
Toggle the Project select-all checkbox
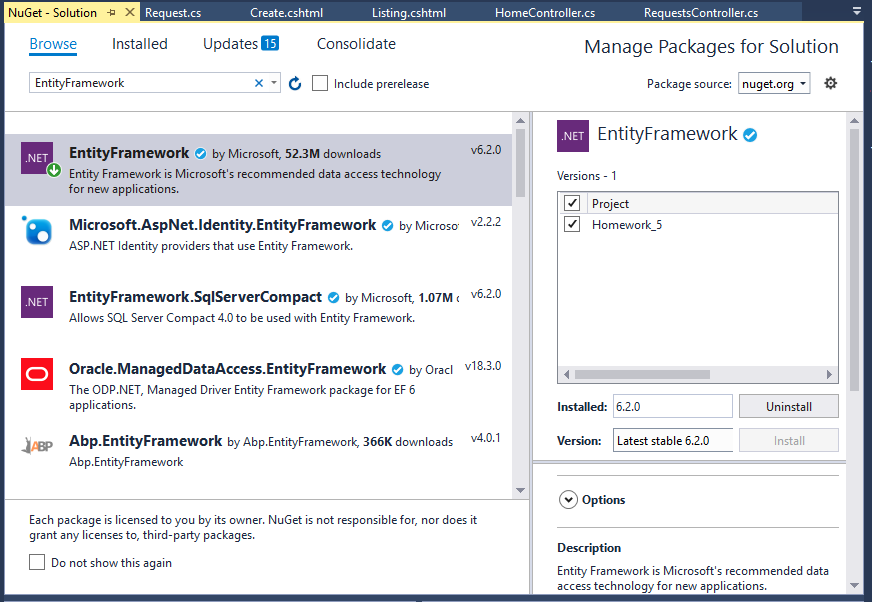572,203
